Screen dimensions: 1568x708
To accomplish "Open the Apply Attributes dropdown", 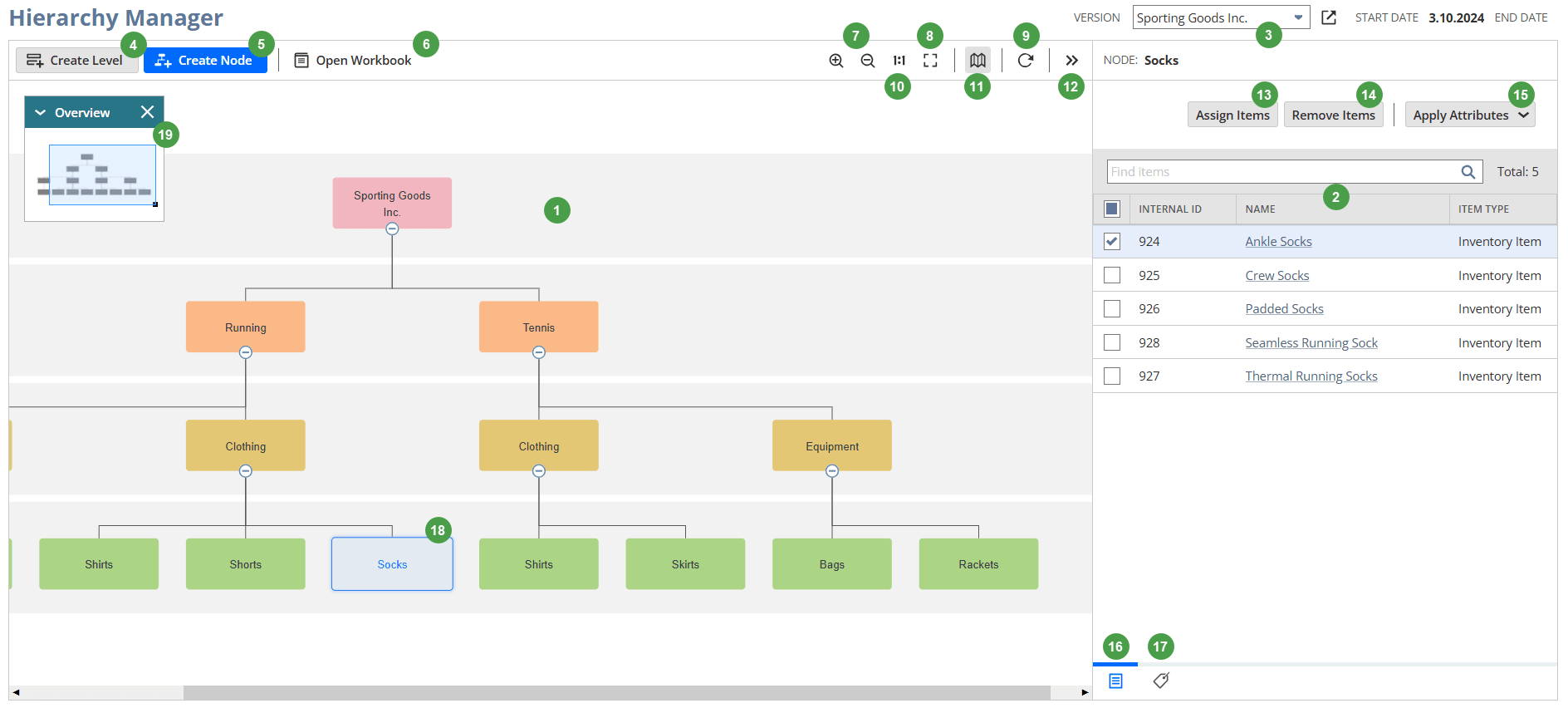I will 1470,115.
